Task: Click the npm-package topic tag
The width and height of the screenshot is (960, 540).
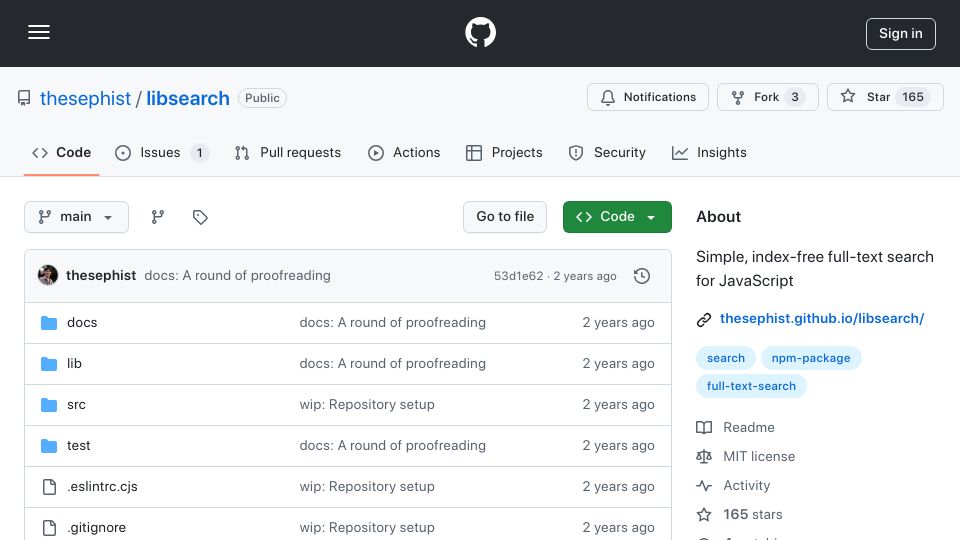Action: point(811,358)
